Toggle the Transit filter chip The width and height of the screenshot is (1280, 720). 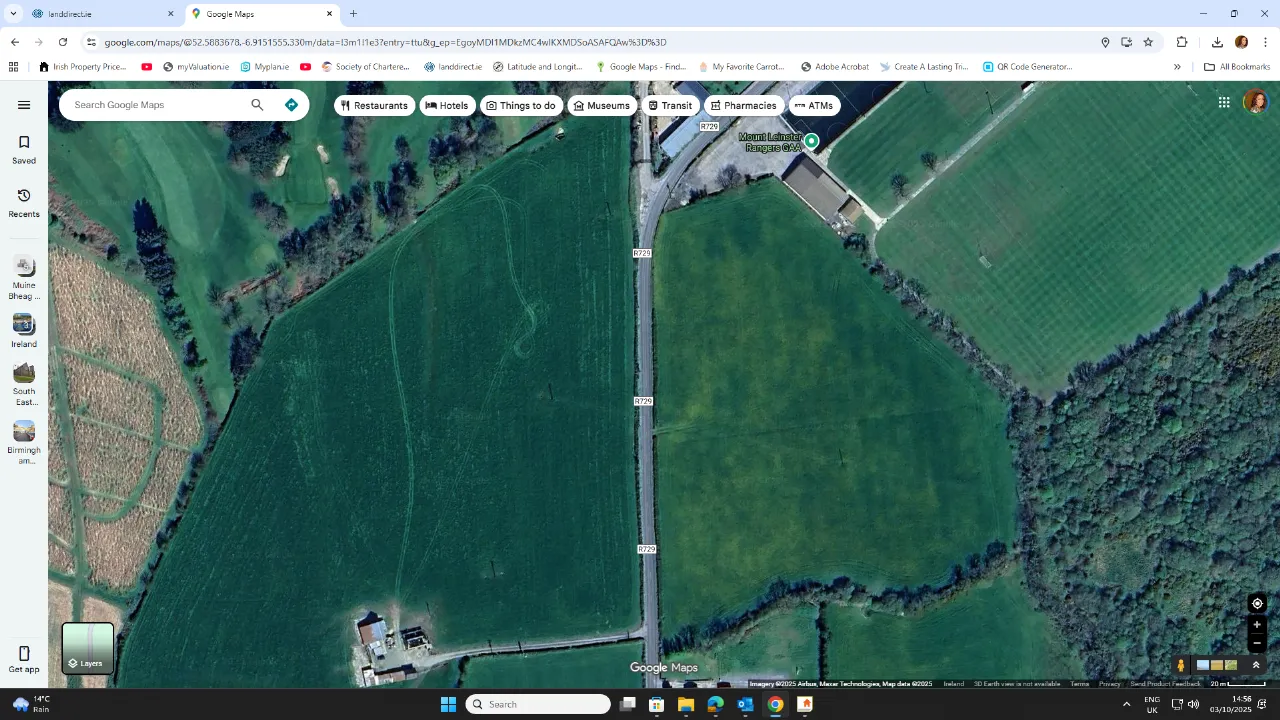pyautogui.click(x=670, y=105)
